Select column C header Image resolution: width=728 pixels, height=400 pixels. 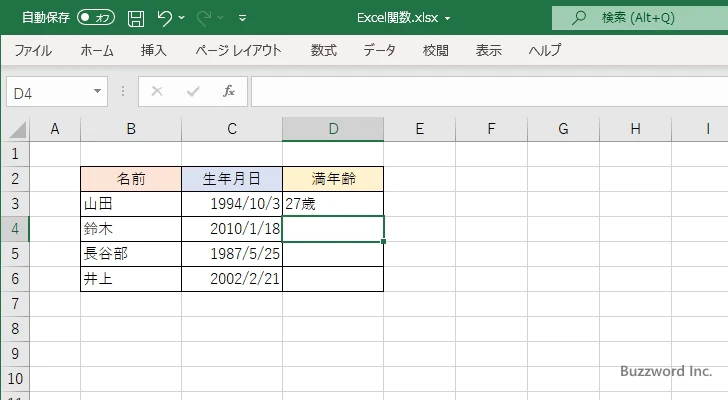232,129
